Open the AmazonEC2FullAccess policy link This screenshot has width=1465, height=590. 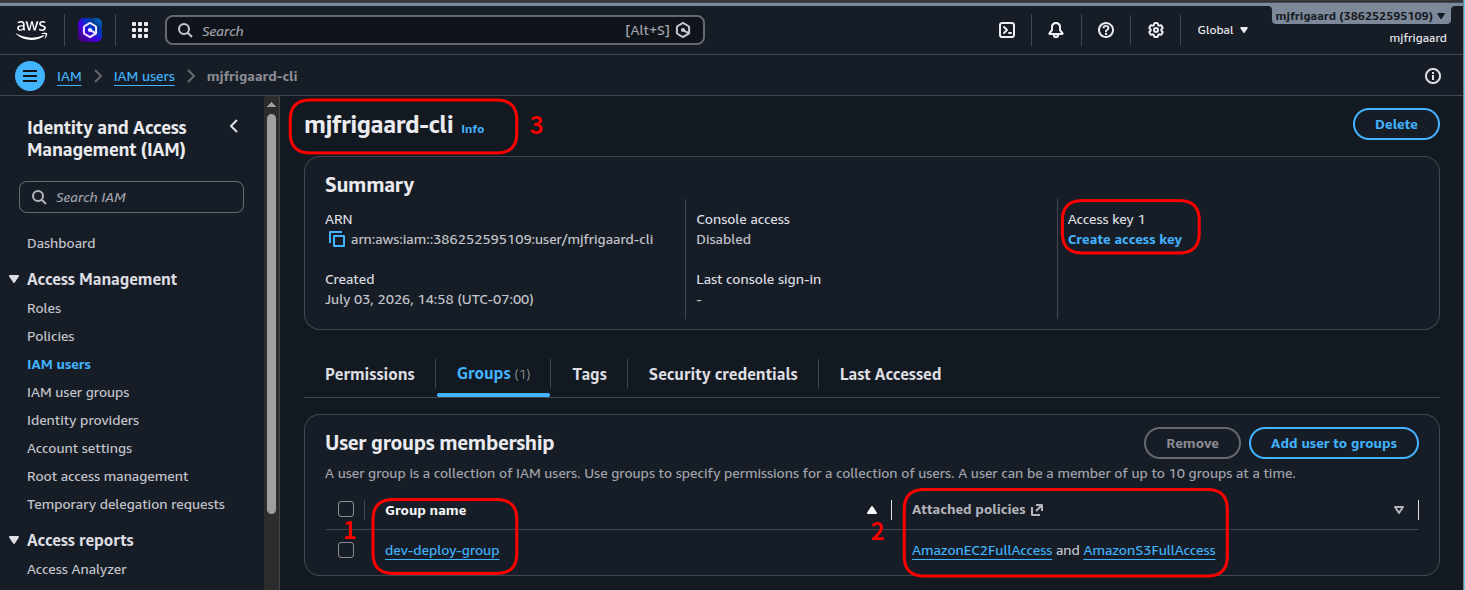pos(982,550)
